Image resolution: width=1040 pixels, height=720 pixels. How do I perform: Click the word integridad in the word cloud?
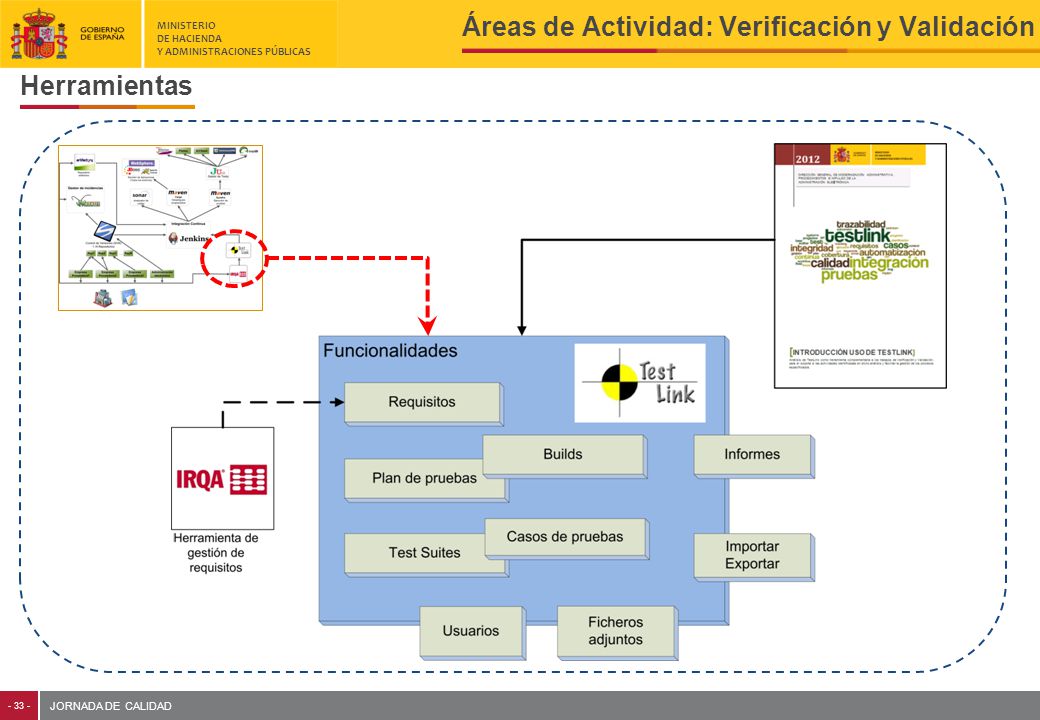811,248
